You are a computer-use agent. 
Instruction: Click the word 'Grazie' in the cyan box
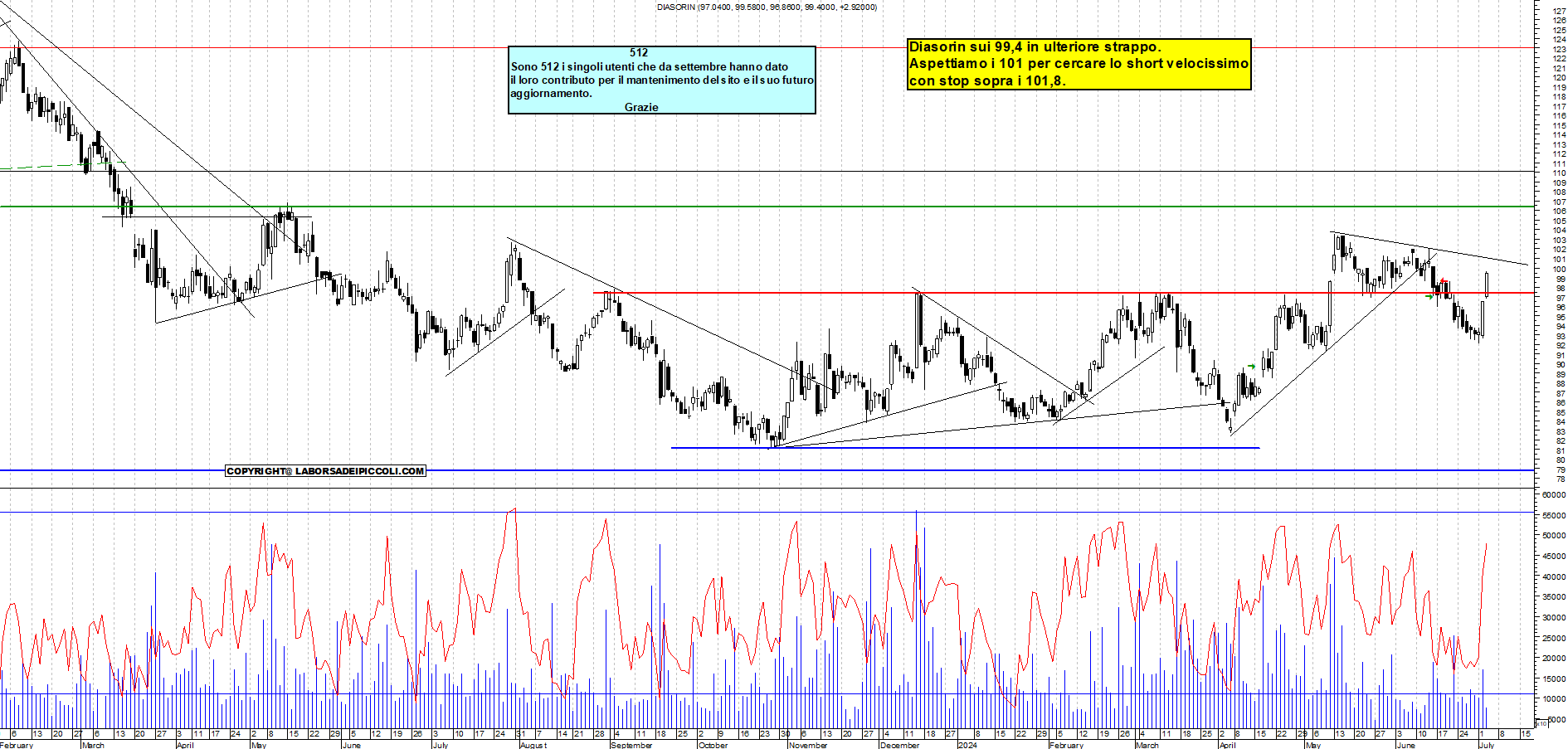pos(641,107)
